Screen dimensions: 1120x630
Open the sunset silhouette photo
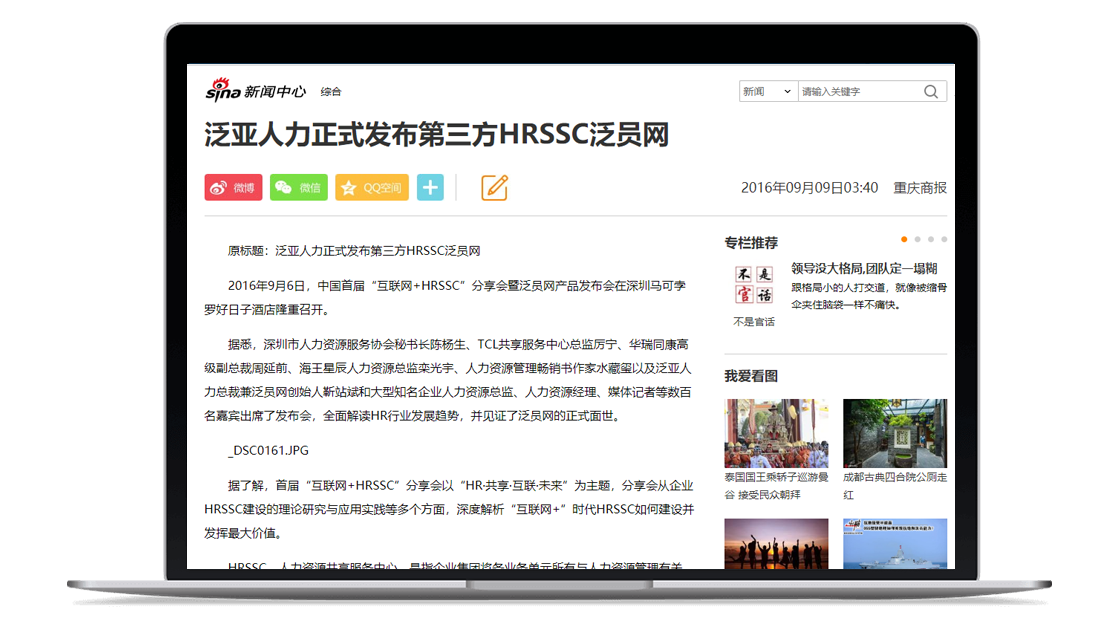tap(776, 544)
